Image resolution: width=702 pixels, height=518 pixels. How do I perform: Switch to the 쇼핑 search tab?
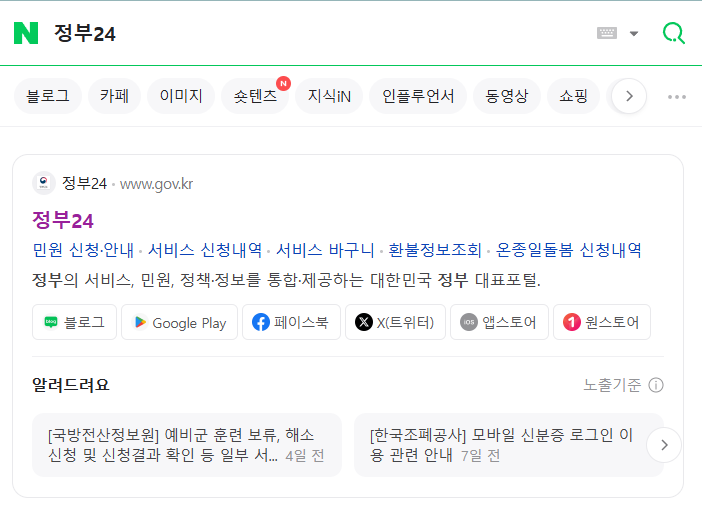574,96
